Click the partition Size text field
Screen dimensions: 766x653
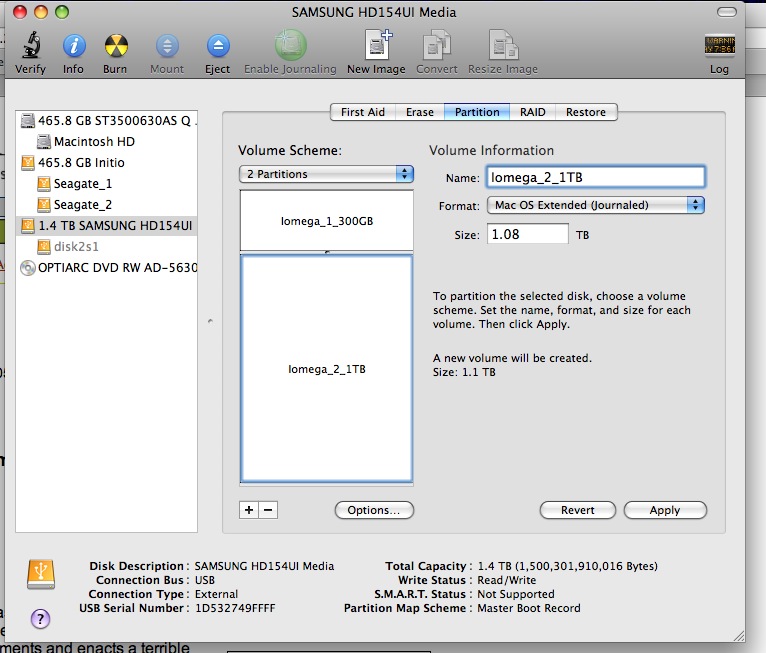(x=527, y=234)
